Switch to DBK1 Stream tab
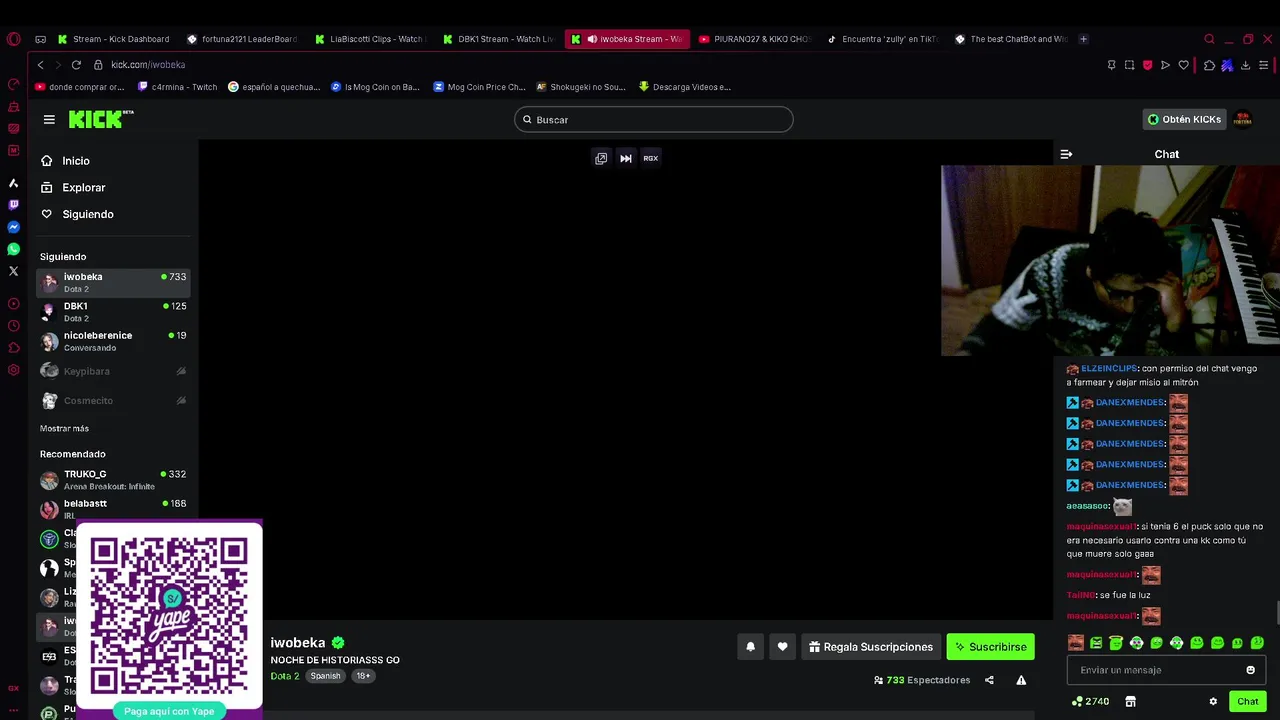Viewport: 1280px width, 720px height. 498,39
